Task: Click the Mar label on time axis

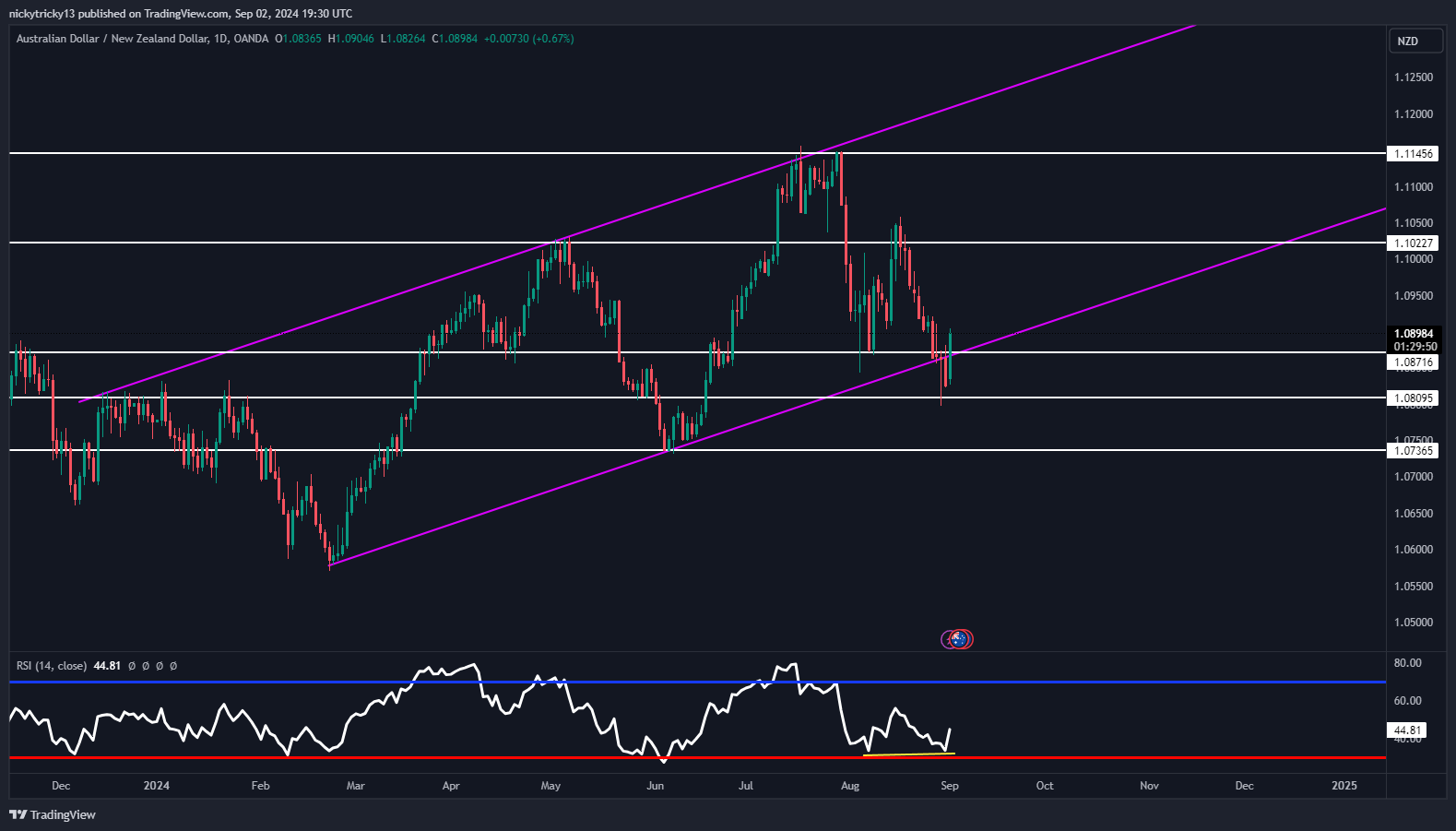Action: [356, 786]
